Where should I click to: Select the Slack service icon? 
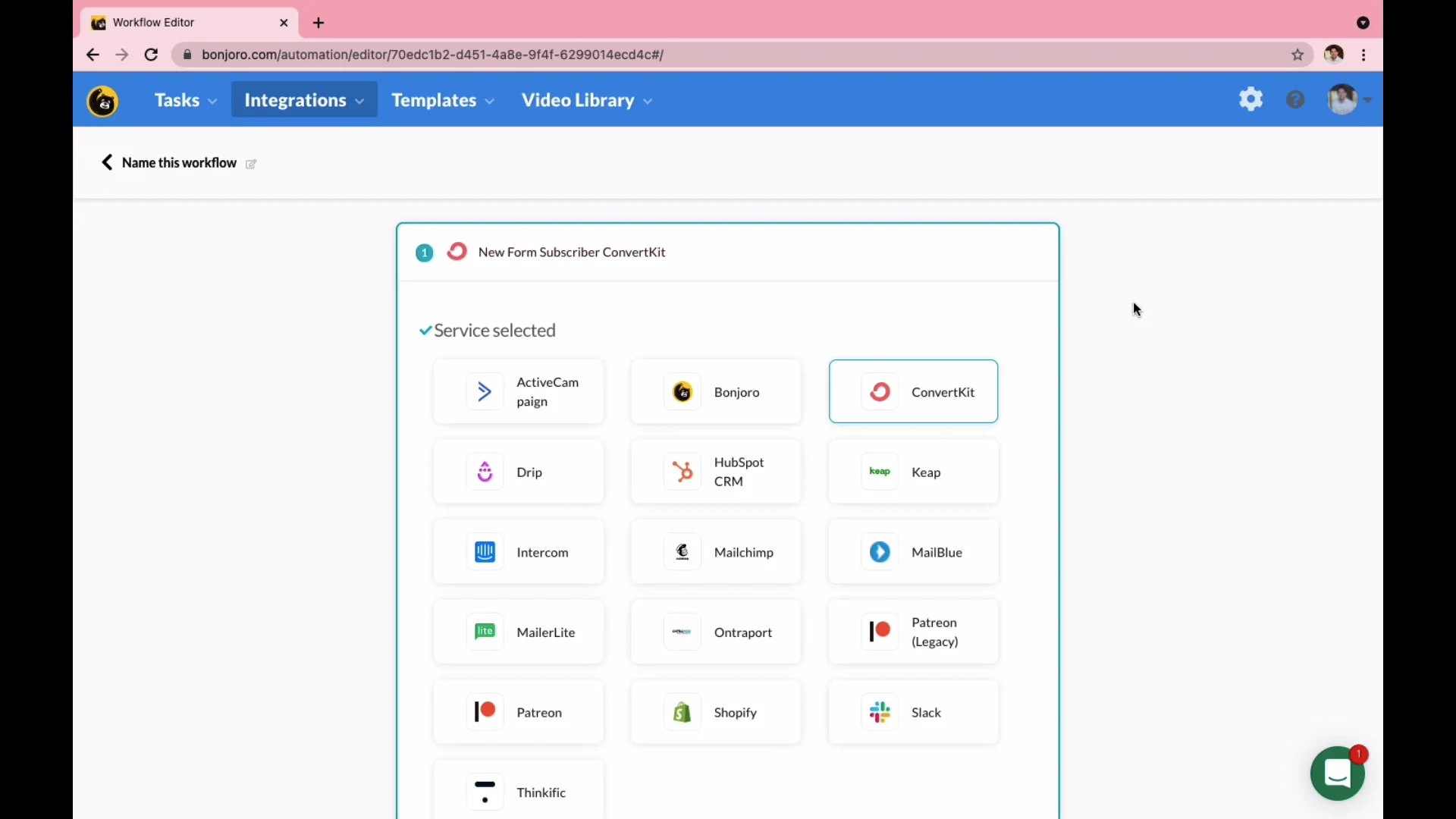880,712
